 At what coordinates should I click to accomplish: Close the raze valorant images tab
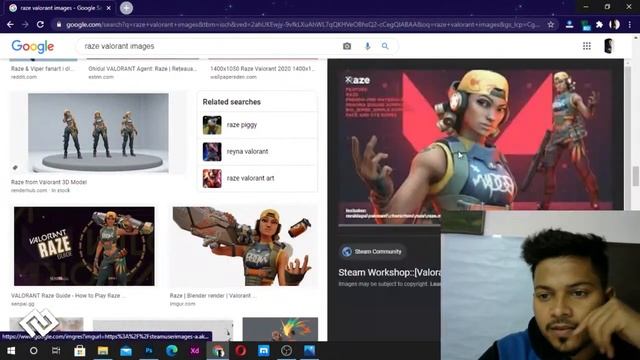[109, 8]
